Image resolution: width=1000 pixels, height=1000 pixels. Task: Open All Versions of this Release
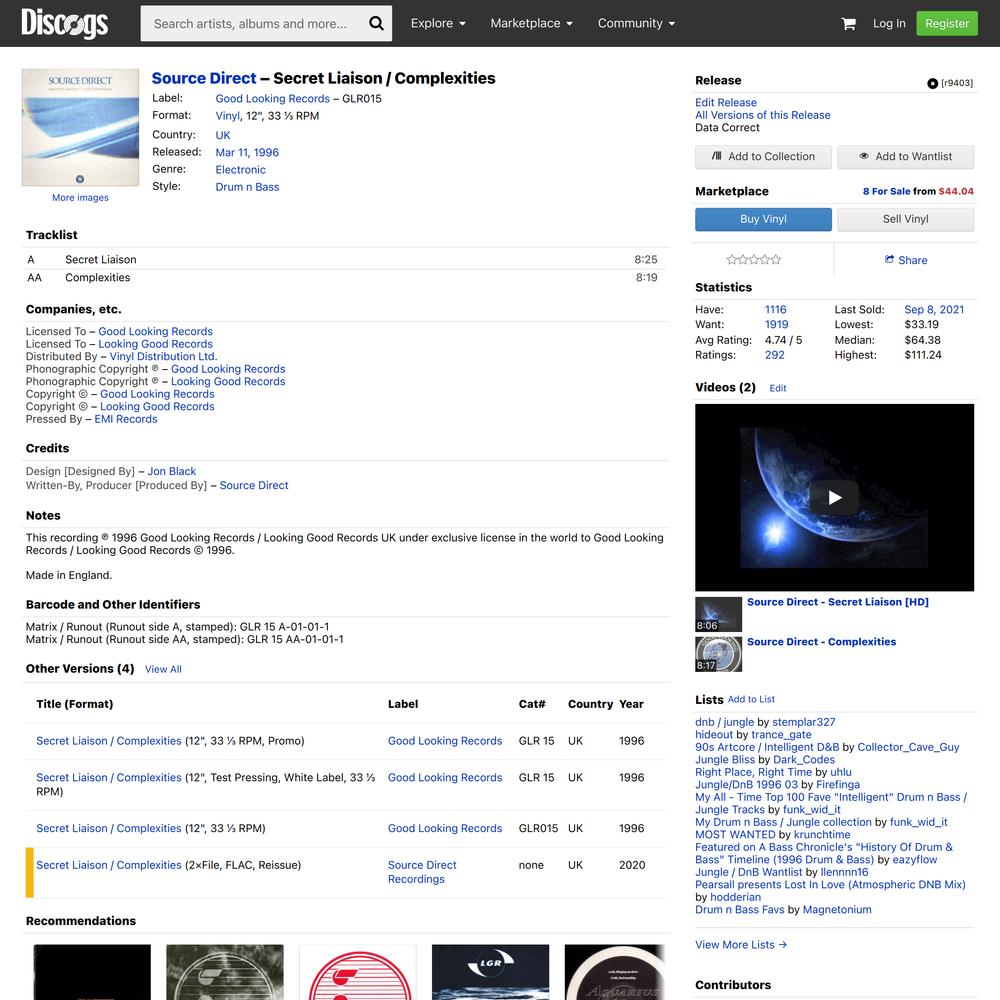point(763,115)
